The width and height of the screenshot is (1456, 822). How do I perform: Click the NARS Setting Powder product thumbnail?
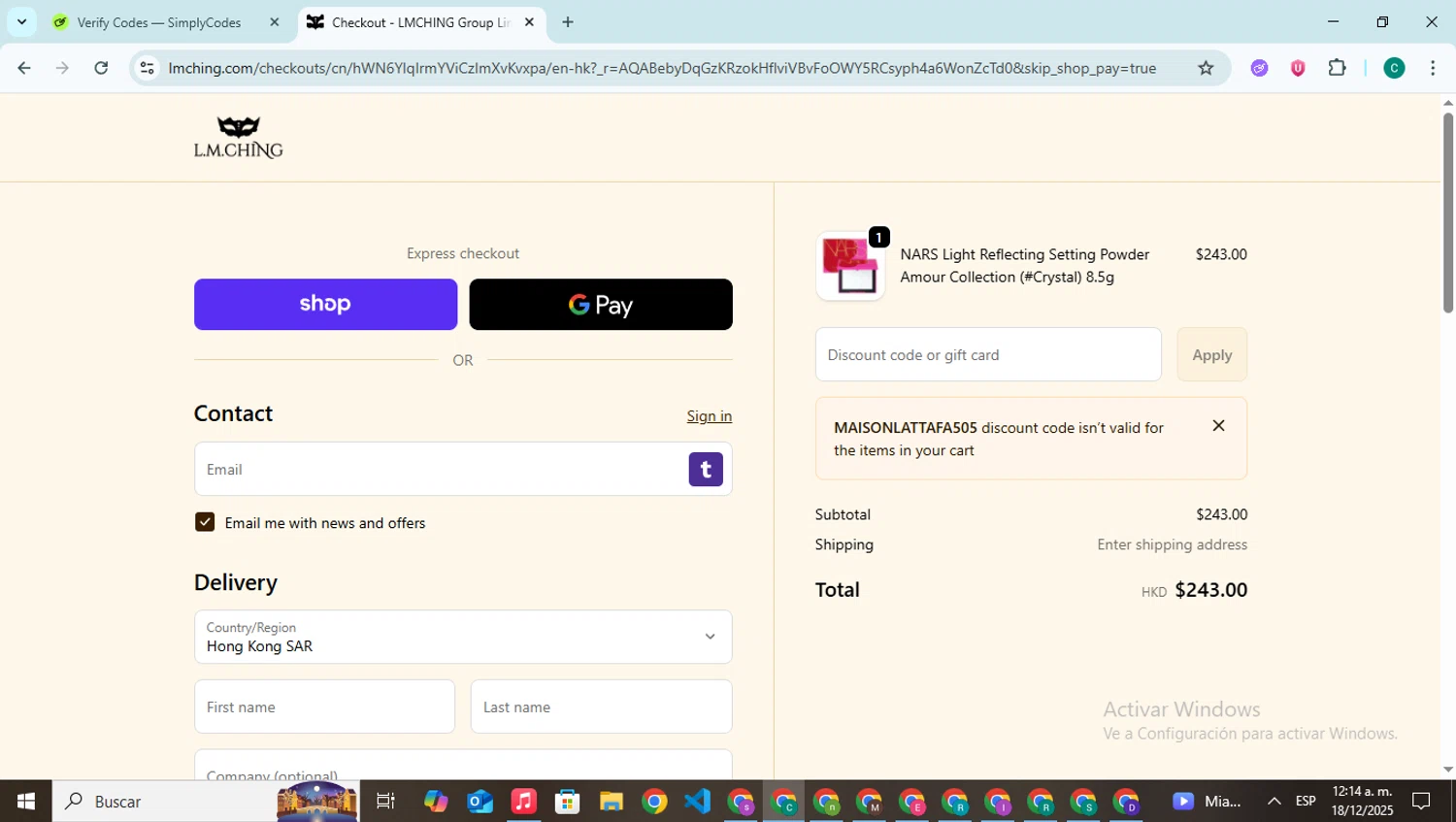(850, 266)
